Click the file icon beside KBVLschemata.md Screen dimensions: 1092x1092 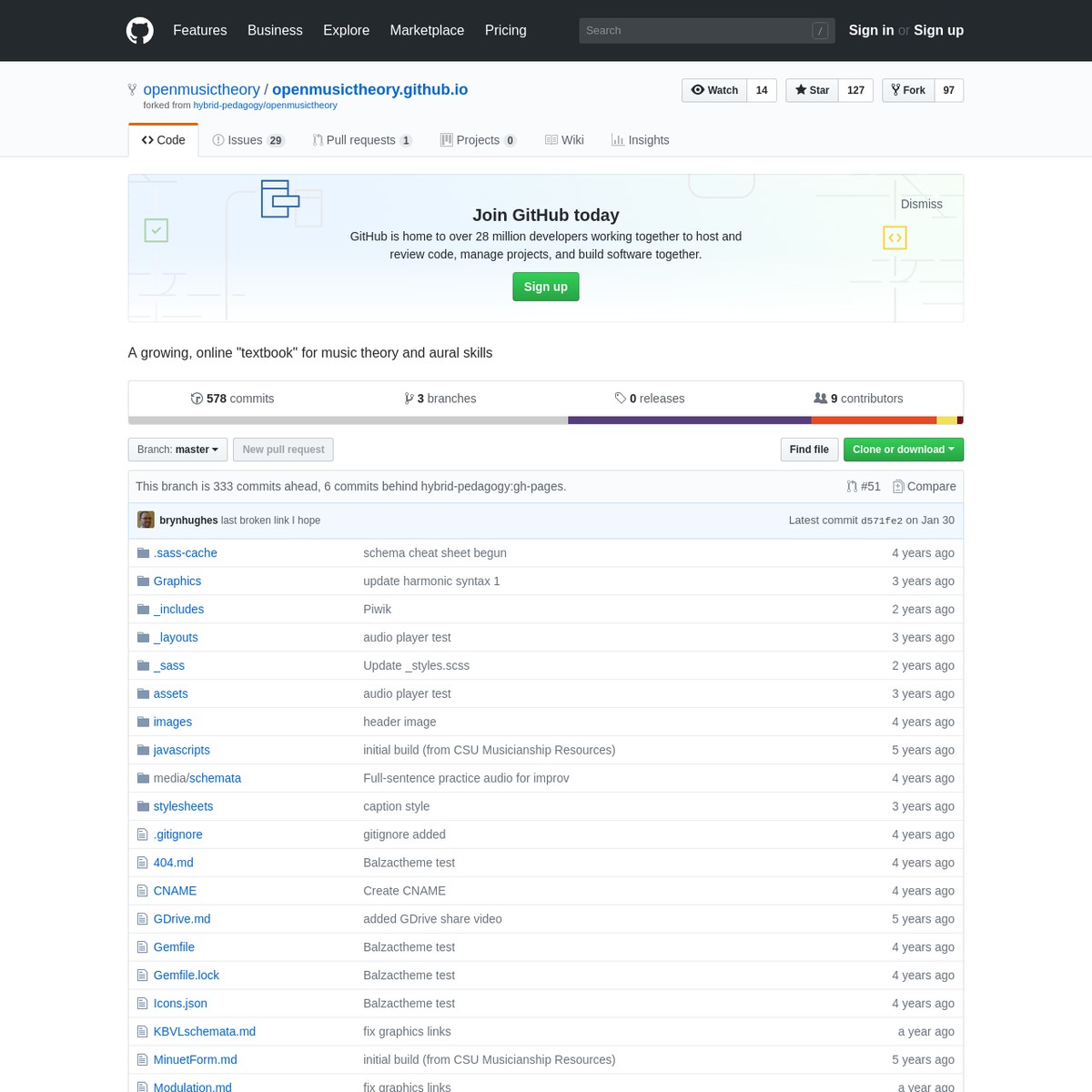pos(142,1032)
